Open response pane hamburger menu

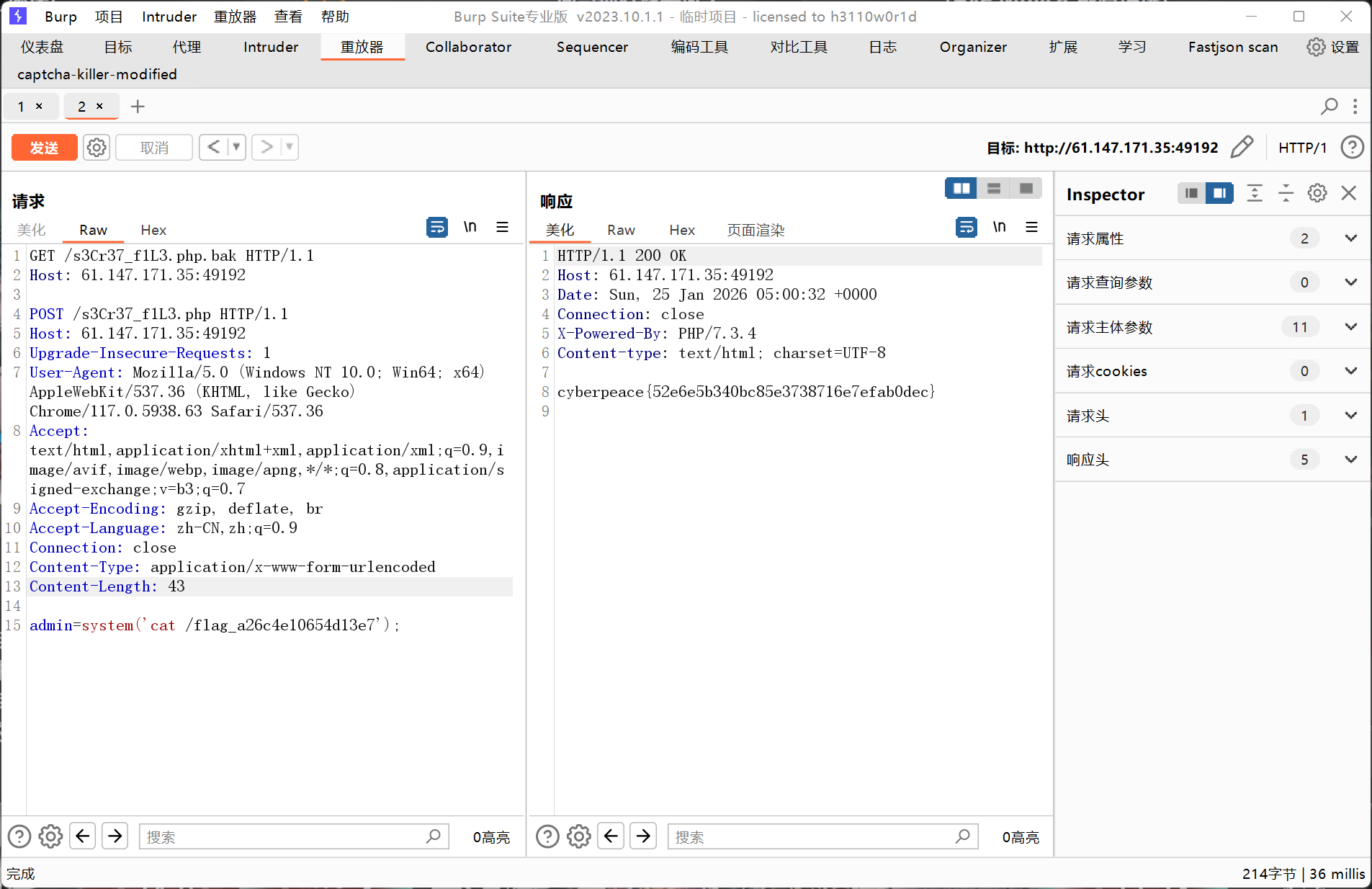click(1031, 228)
